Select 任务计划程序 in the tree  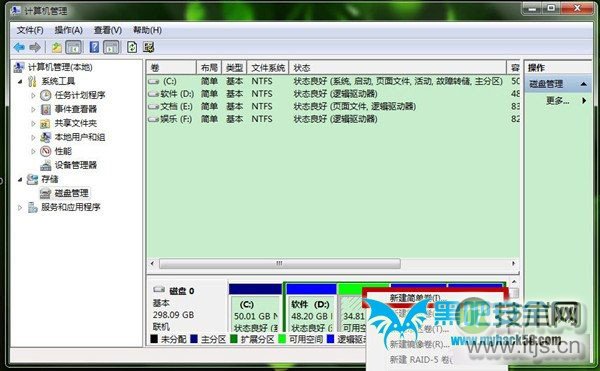[80, 95]
